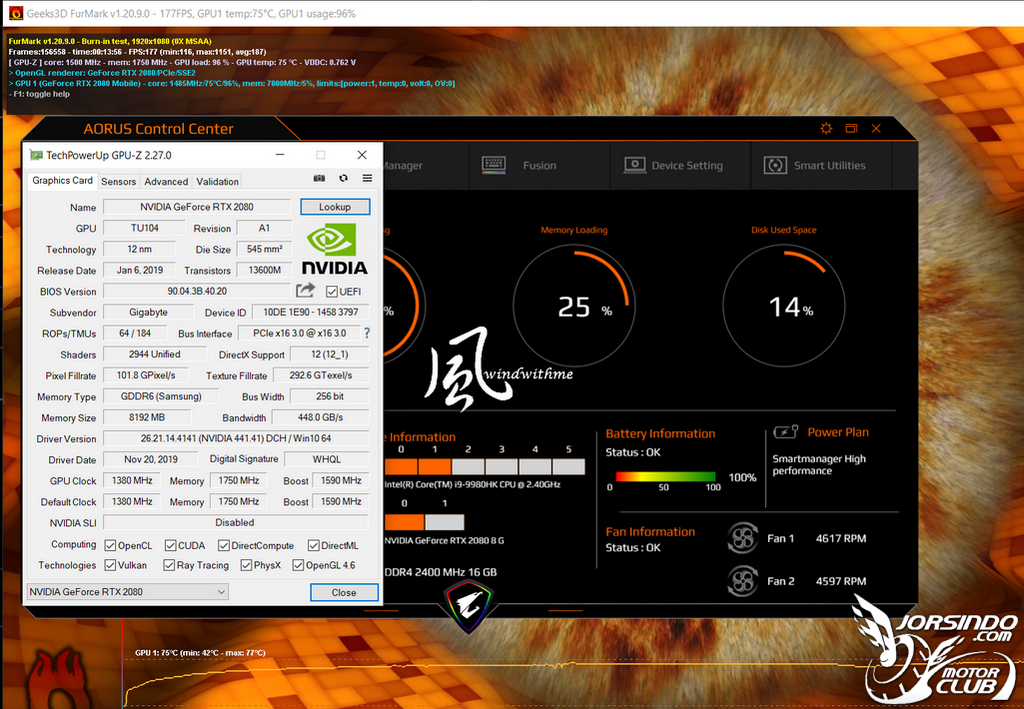The width and height of the screenshot is (1024, 709).
Task: Click the Memory Loading 25% gauge
Action: [573, 306]
